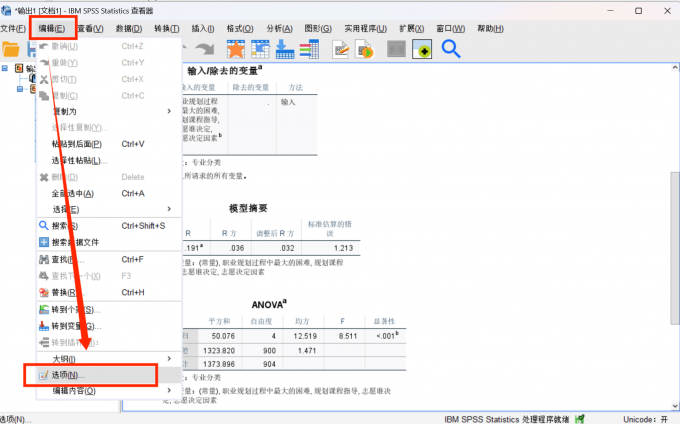The image size is (680, 424).
Task: Click the run script page icon
Action: click(x=365, y=49)
